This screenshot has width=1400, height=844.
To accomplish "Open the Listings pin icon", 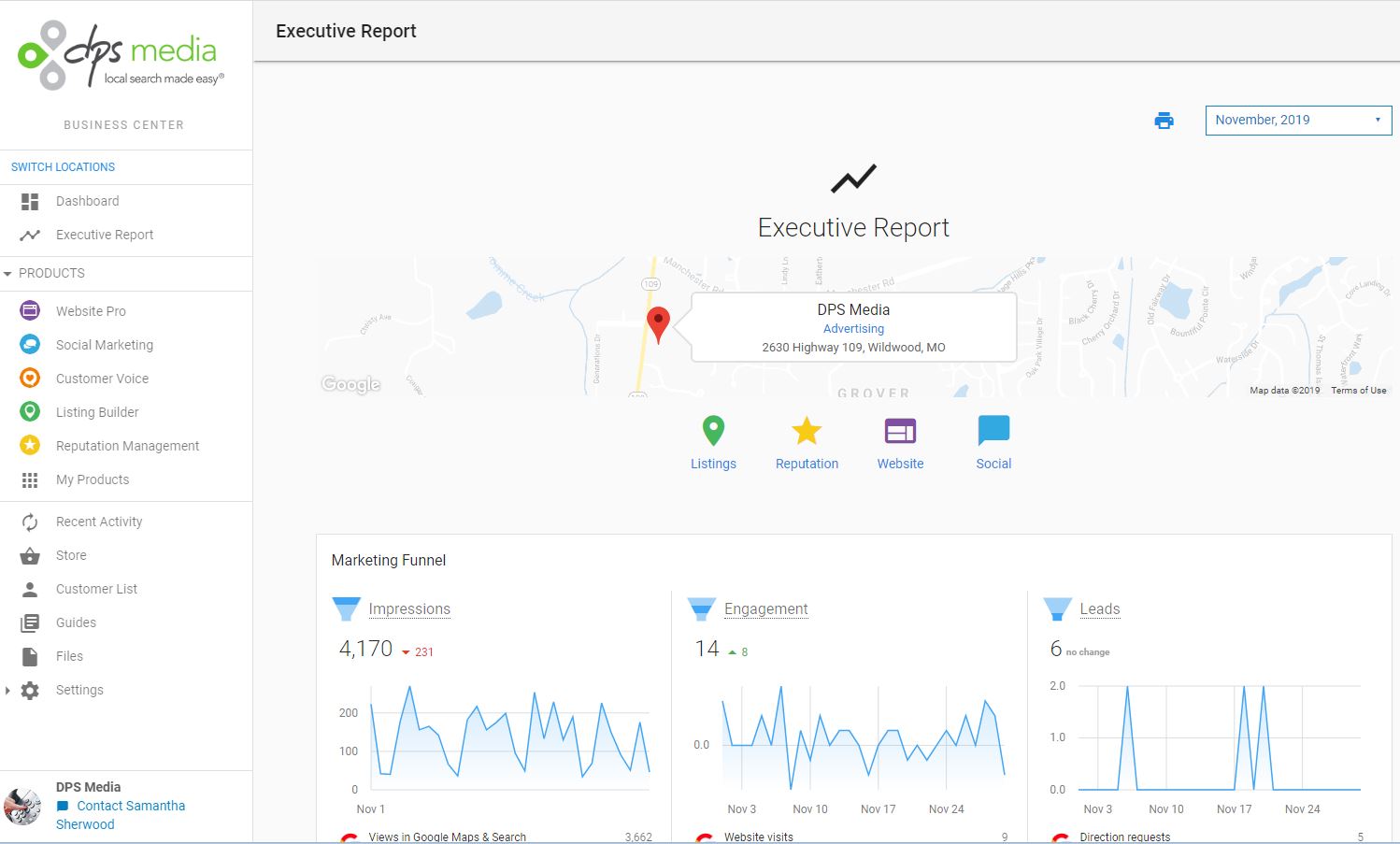I will pyautogui.click(x=713, y=431).
